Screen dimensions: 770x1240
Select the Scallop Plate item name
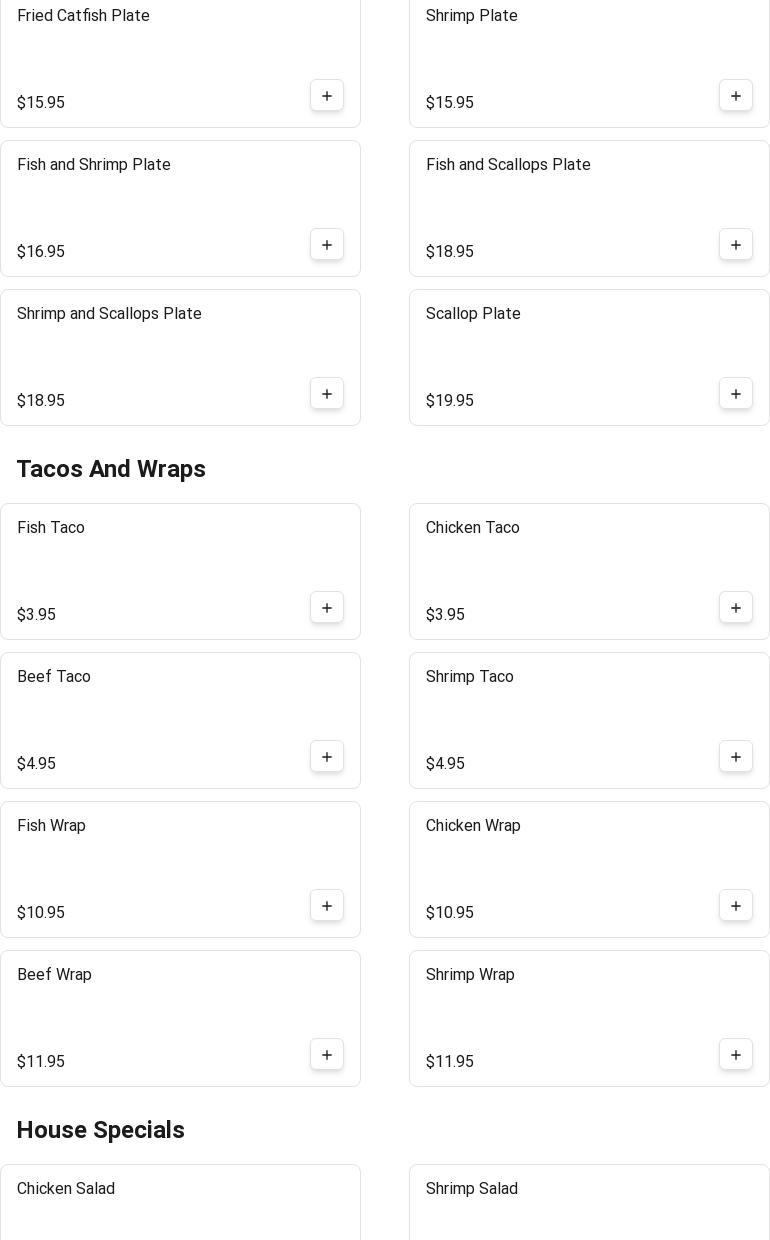click(473, 314)
